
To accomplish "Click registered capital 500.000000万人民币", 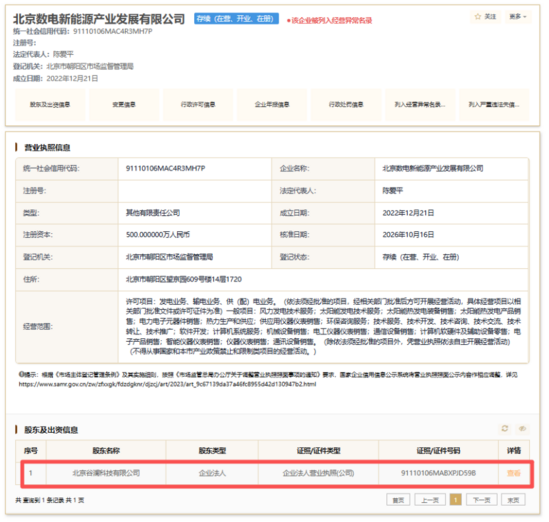I will click(158, 235).
